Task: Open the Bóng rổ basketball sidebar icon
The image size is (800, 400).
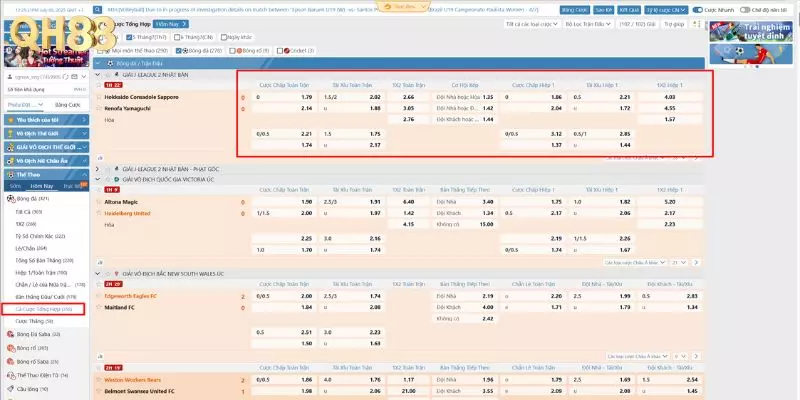Action: [12, 347]
